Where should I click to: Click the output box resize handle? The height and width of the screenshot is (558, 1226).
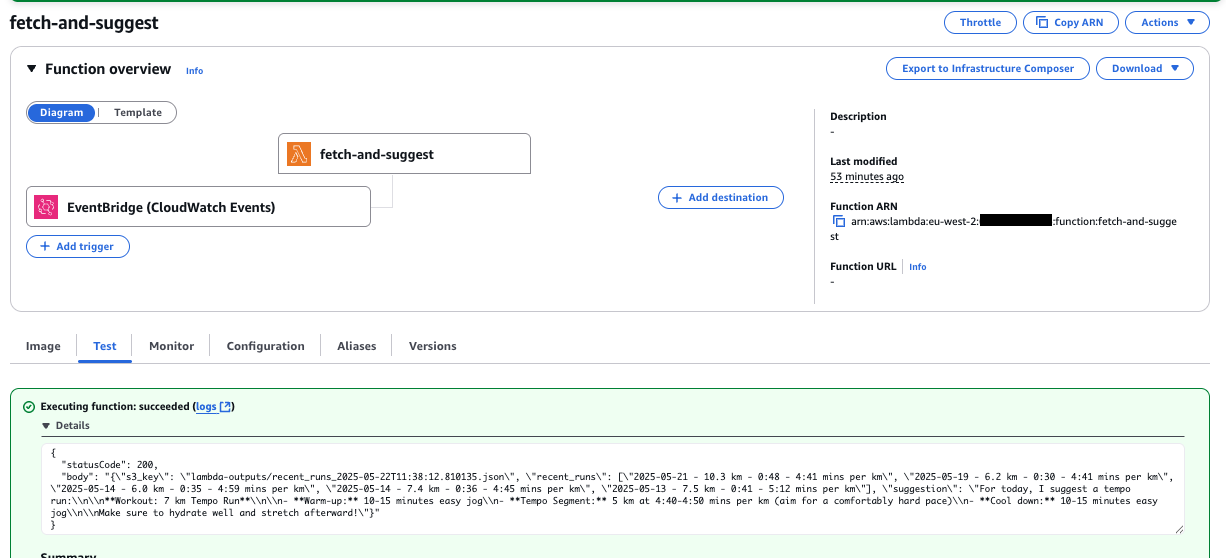1178,528
